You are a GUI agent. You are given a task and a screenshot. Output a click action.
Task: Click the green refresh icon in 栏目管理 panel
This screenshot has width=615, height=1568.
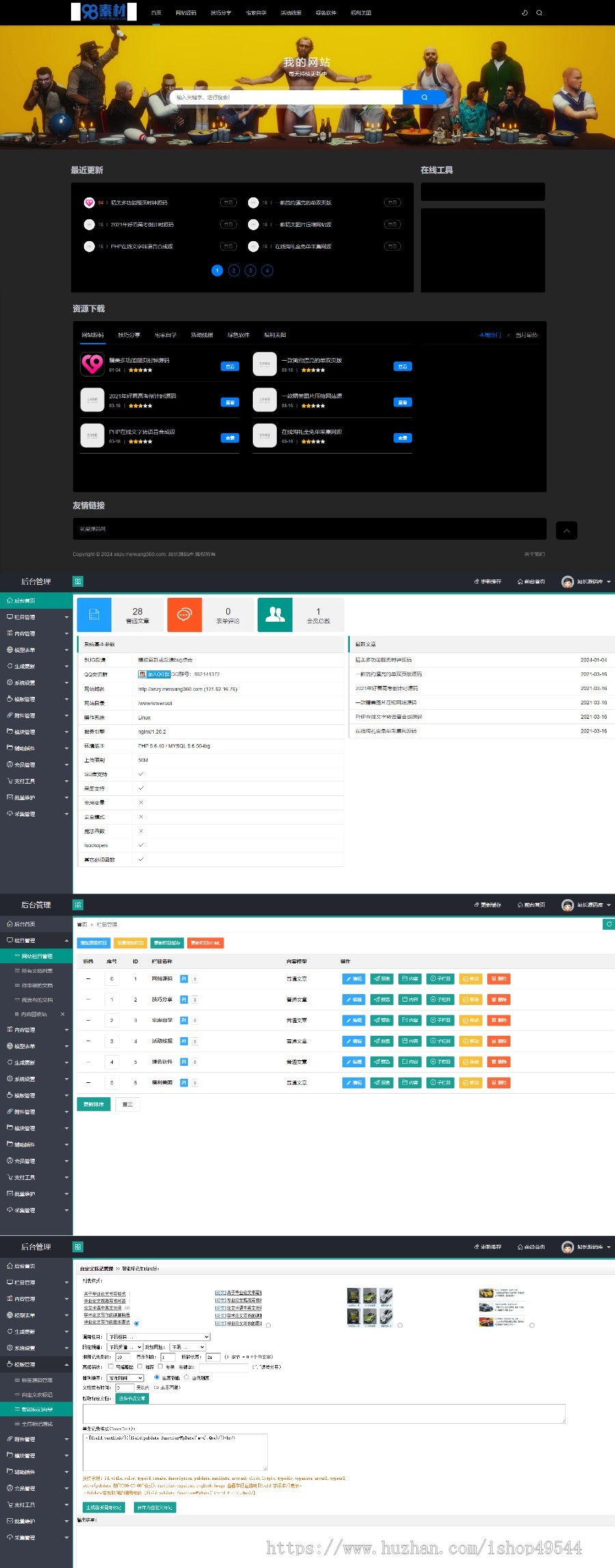pyautogui.click(x=609, y=924)
